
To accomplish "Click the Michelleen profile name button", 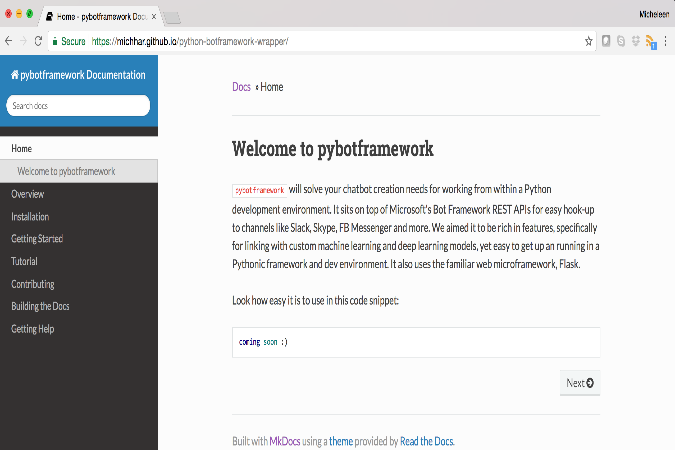I will pyautogui.click(x=654, y=15).
